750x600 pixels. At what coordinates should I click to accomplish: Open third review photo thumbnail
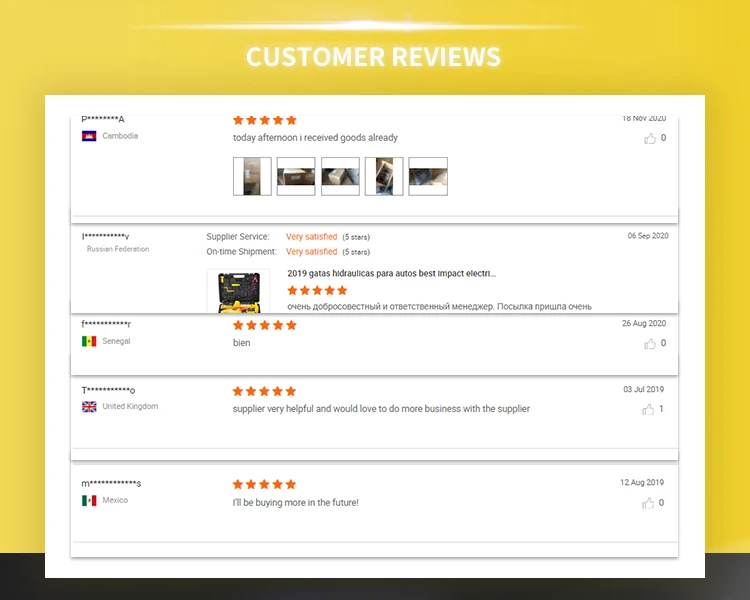pos(340,176)
